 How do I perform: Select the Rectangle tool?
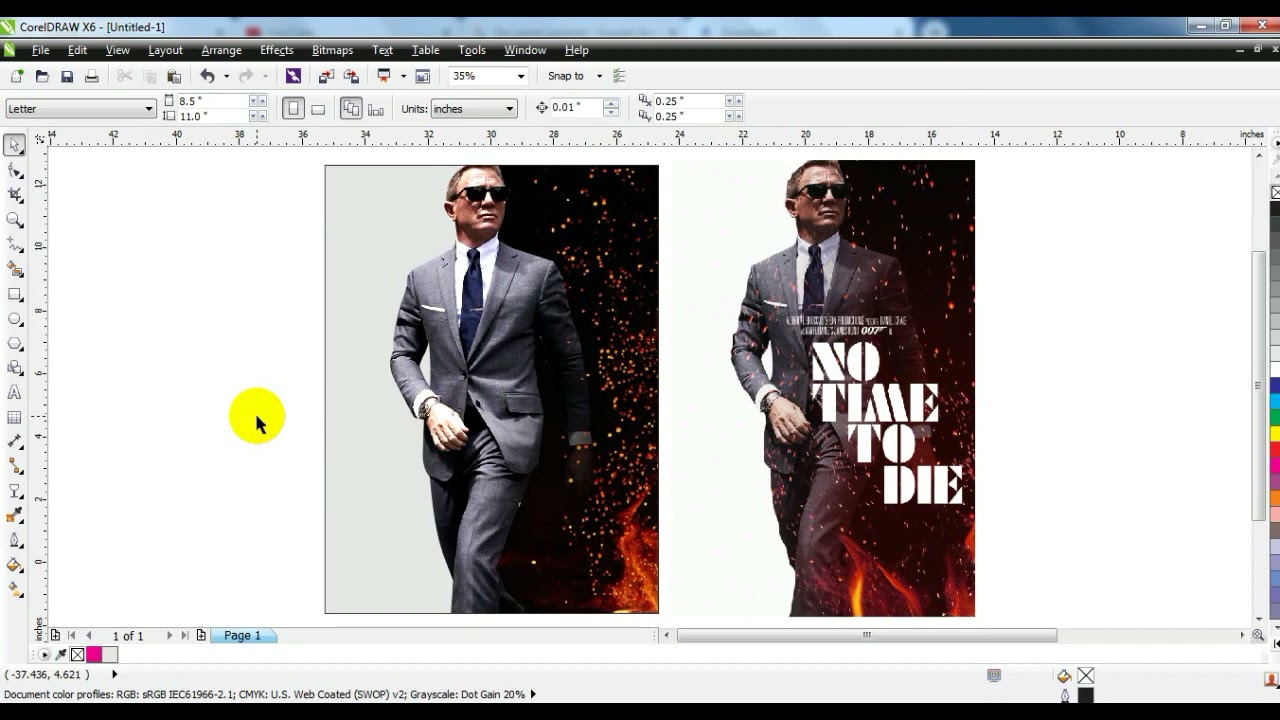[15, 294]
